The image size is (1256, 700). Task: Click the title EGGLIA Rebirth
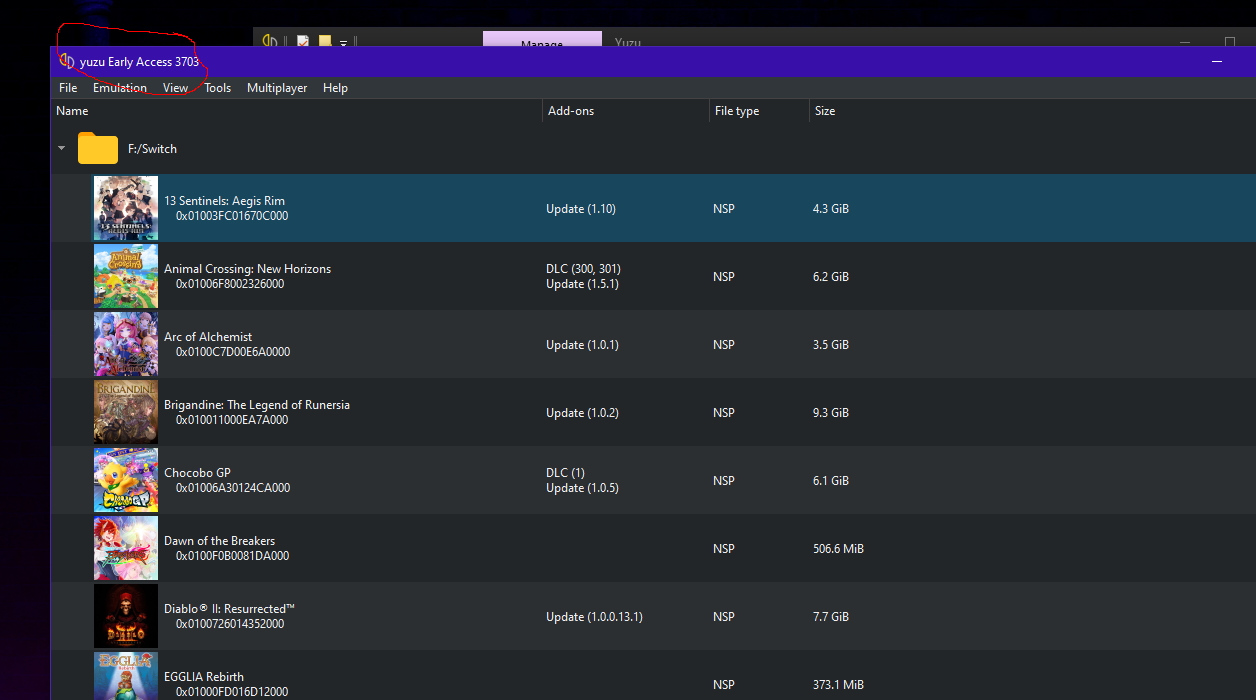(204, 677)
